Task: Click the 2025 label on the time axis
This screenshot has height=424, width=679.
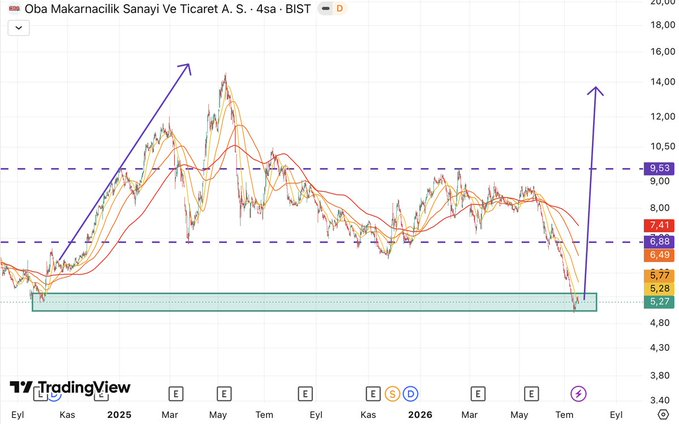Action: point(119,414)
